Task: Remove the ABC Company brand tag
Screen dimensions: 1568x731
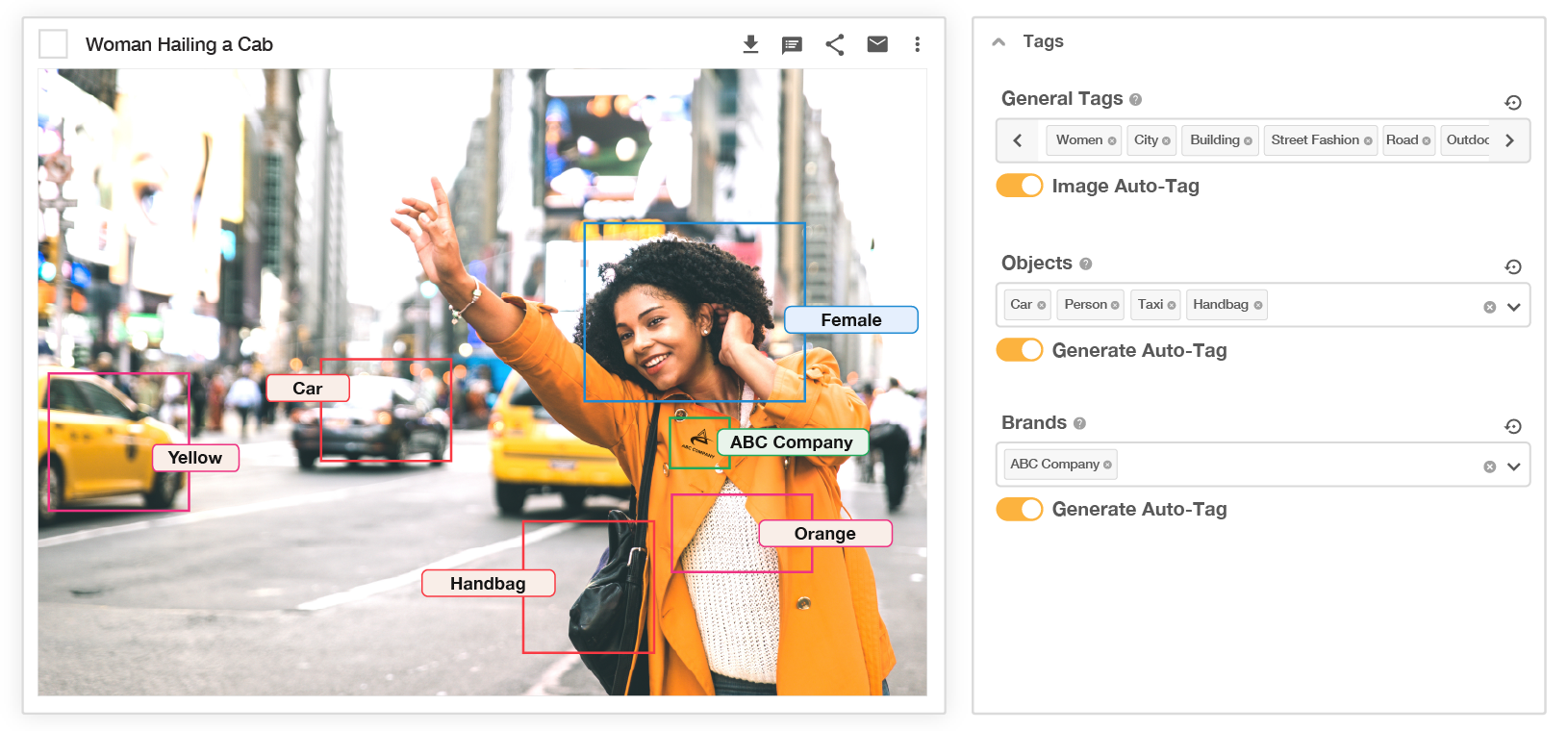Action: point(1107,466)
